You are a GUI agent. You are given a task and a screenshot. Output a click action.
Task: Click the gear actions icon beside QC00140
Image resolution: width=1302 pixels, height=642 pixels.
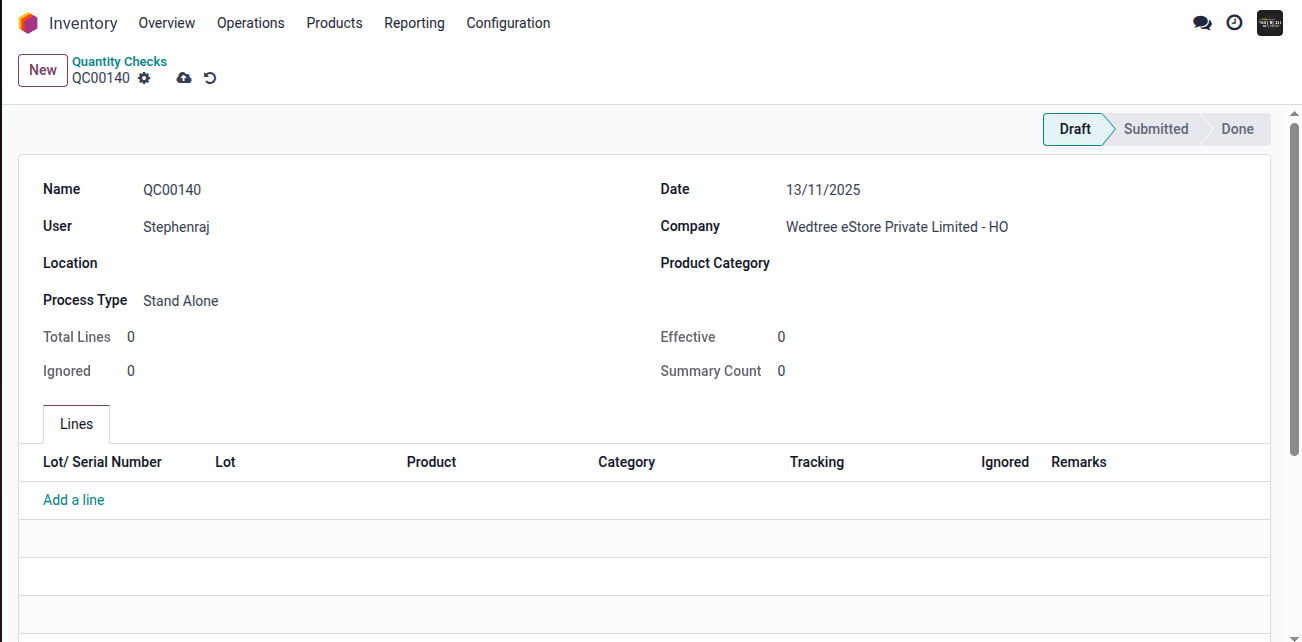tap(144, 78)
